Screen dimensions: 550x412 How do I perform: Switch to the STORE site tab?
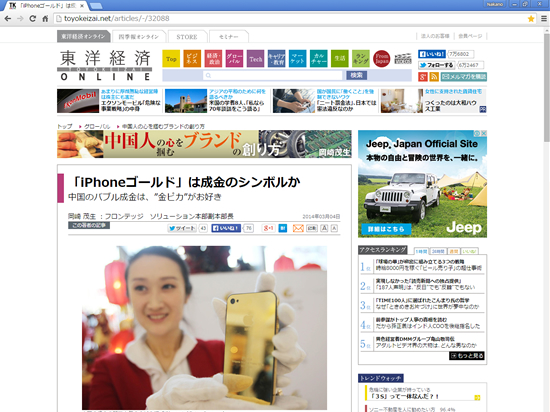[x=187, y=36]
